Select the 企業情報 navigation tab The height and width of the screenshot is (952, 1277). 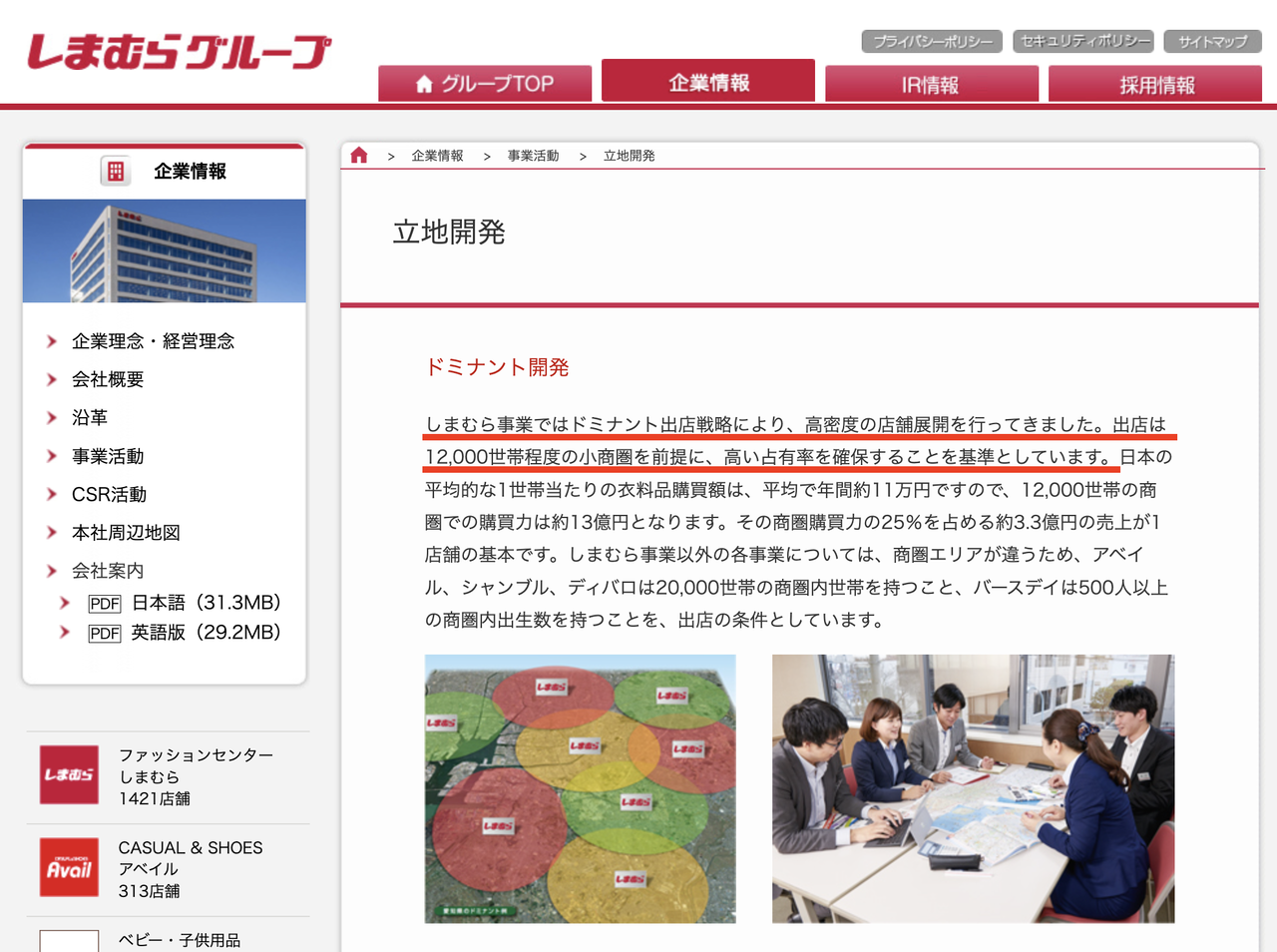tap(708, 81)
